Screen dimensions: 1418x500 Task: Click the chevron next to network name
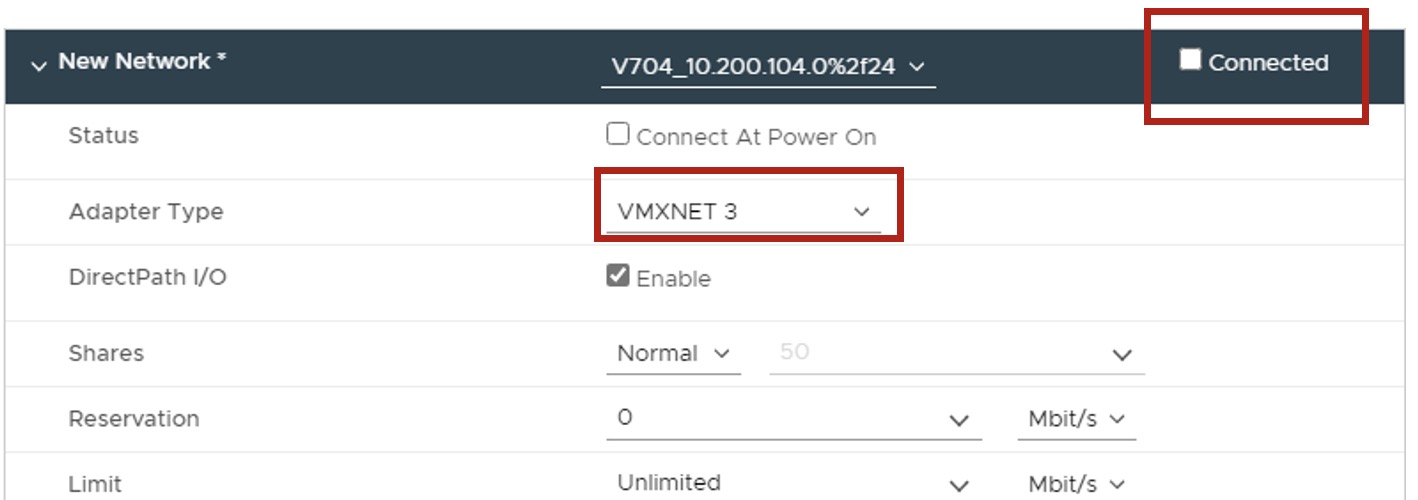[x=917, y=67]
